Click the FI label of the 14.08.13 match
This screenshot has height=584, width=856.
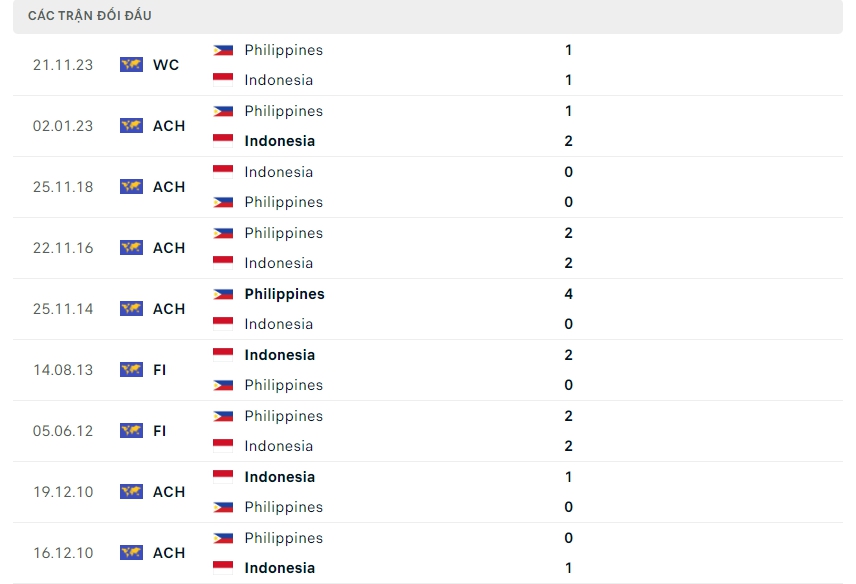point(160,370)
